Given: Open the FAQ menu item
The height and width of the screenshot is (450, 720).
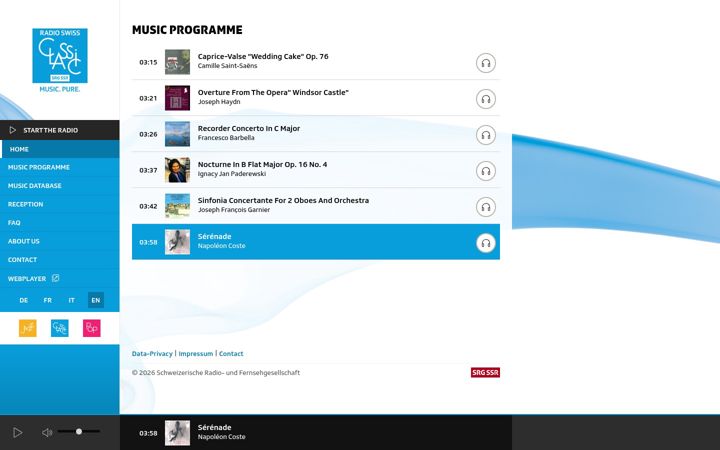Looking at the screenshot, I should pyautogui.click(x=60, y=222).
